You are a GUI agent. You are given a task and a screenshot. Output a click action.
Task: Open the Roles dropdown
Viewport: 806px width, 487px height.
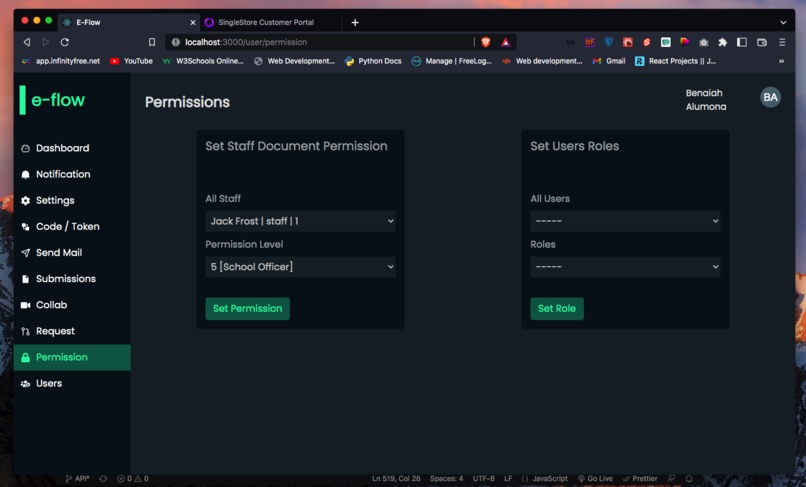pyautogui.click(x=625, y=267)
